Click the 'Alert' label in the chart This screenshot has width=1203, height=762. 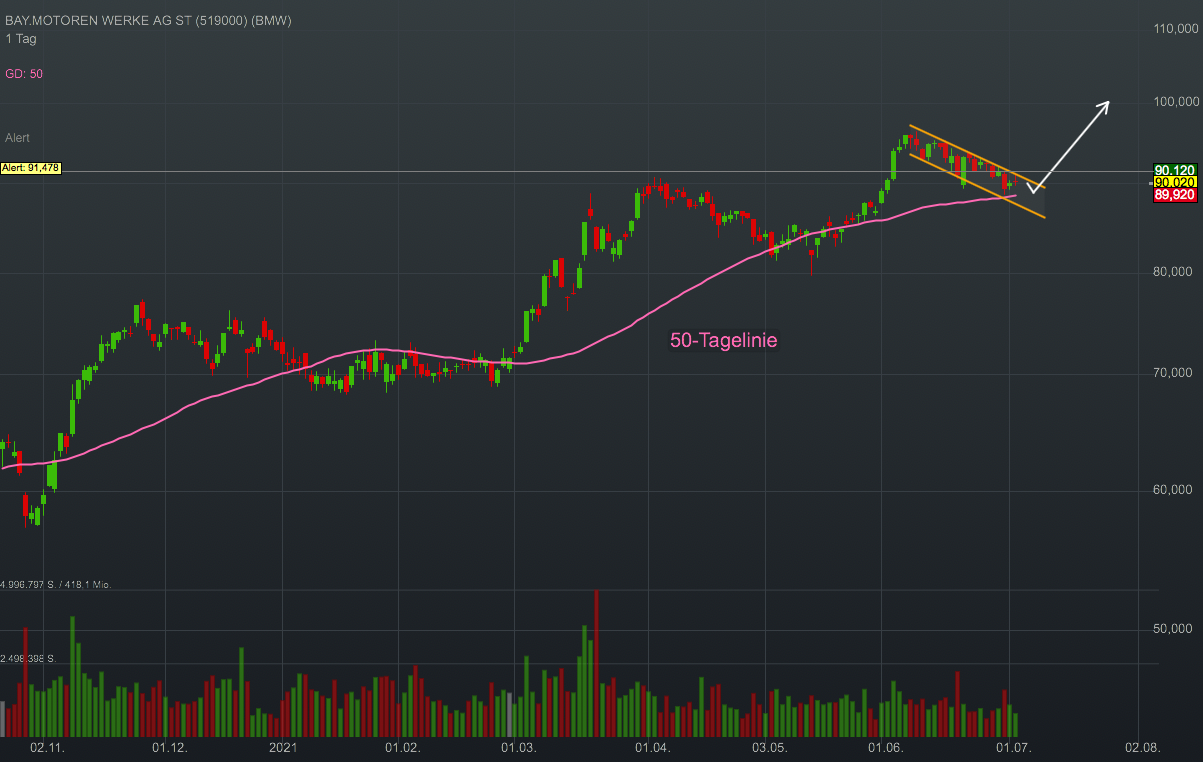coord(18,138)
